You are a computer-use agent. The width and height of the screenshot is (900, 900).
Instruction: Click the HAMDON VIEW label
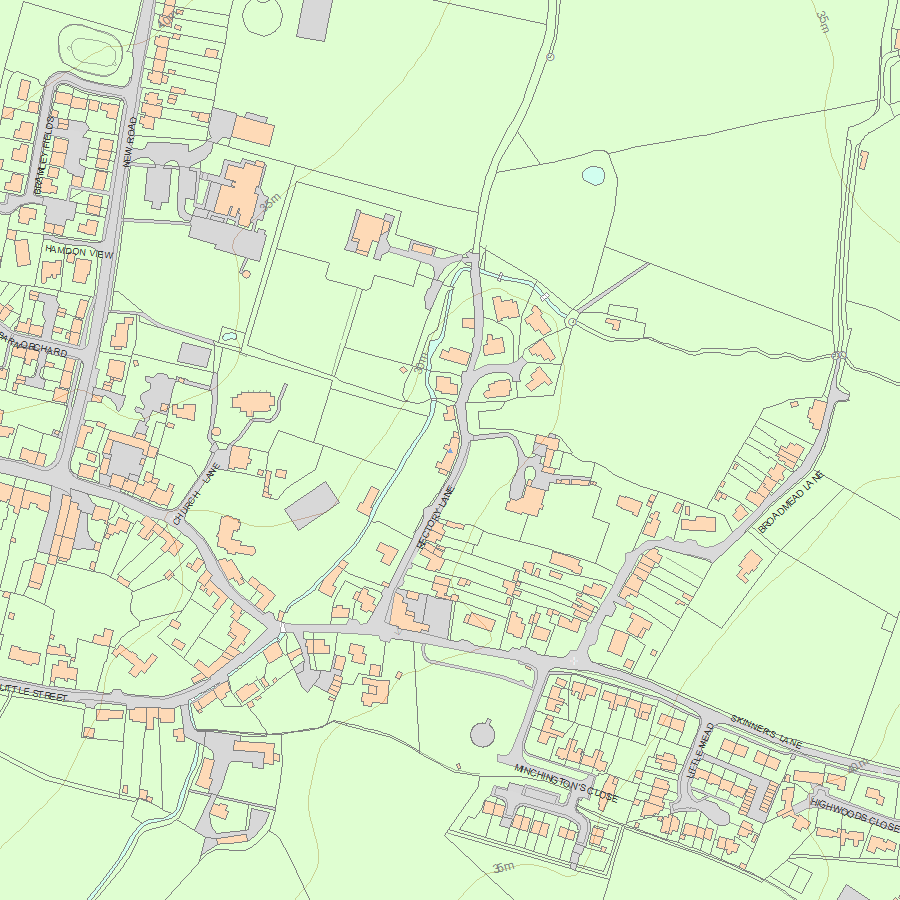point(79,251)
